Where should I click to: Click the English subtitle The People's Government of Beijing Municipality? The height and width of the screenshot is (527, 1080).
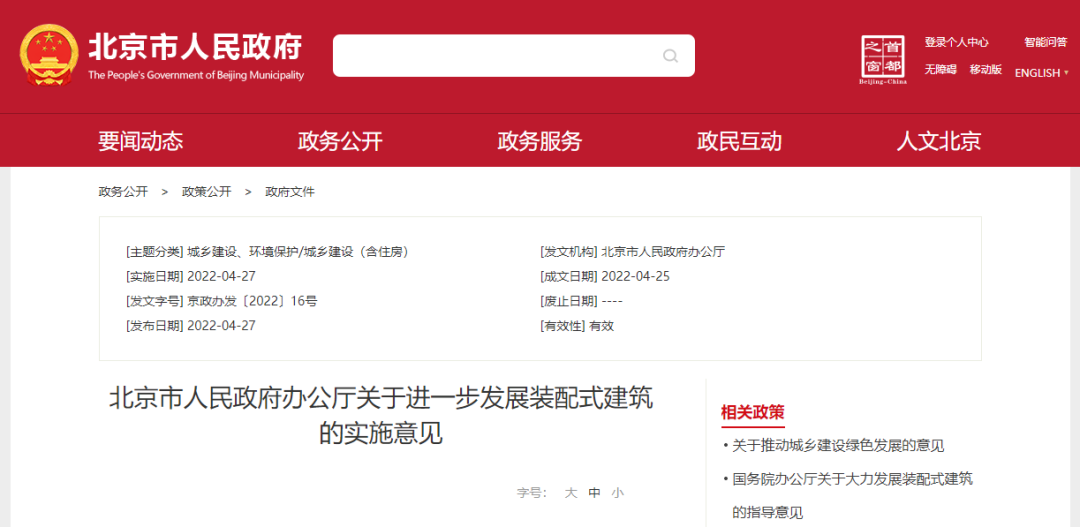(196, 75)
